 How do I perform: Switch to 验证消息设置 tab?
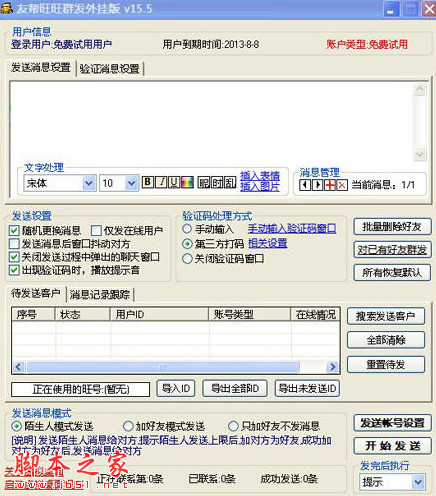click(110, 69)
